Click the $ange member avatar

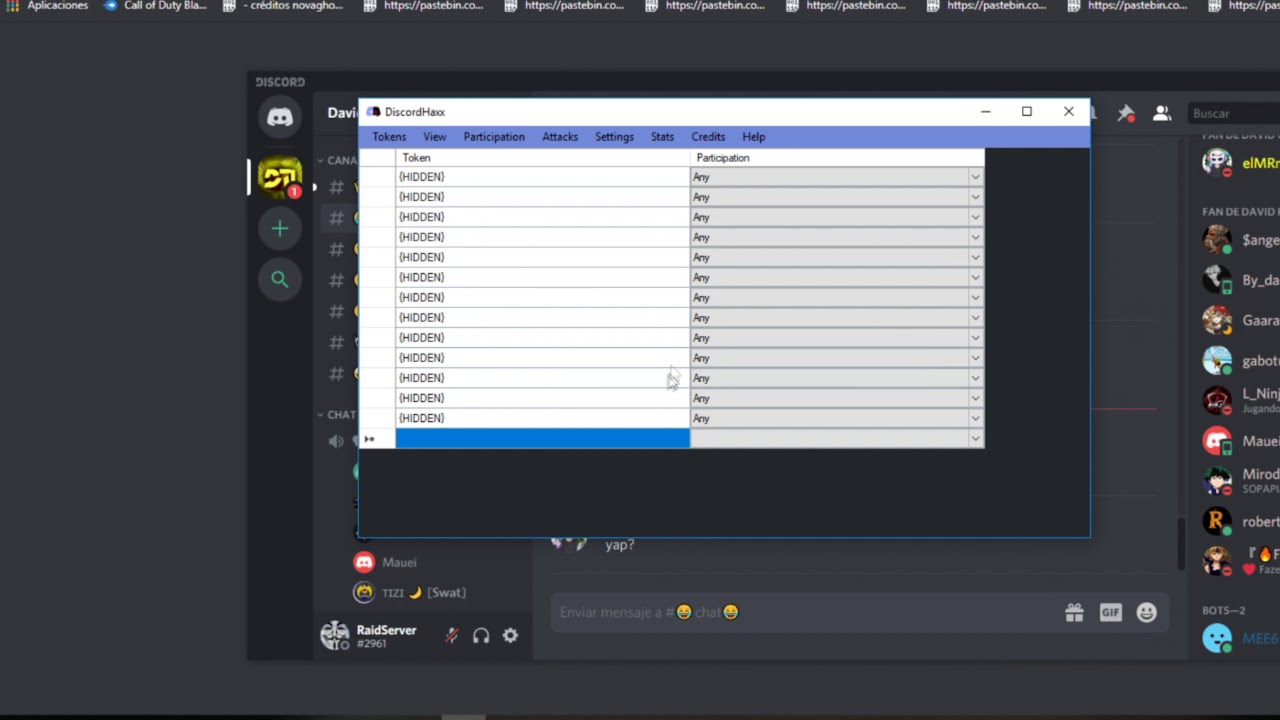[1217, 240]
